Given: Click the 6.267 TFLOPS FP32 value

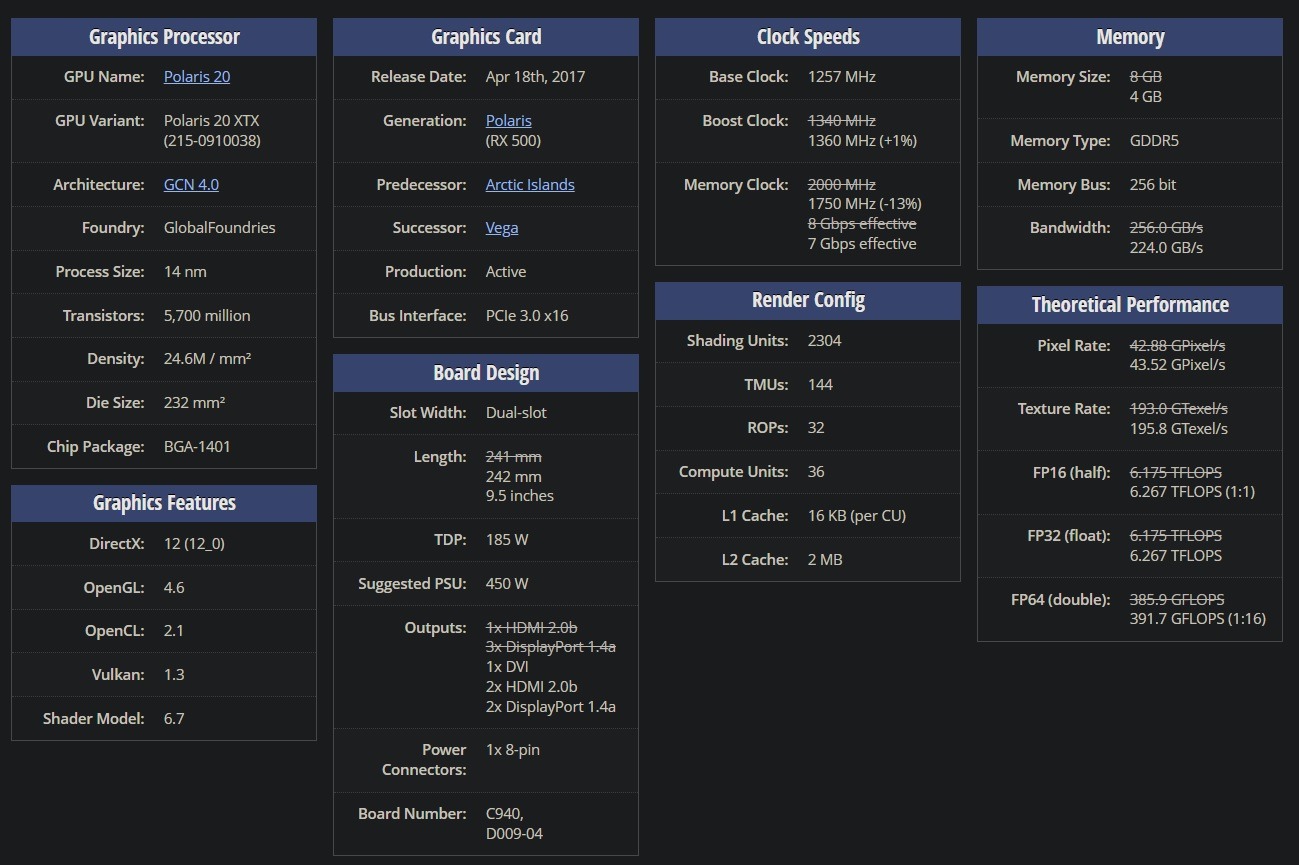Looking at the screenshot, I should (1176, 556).
